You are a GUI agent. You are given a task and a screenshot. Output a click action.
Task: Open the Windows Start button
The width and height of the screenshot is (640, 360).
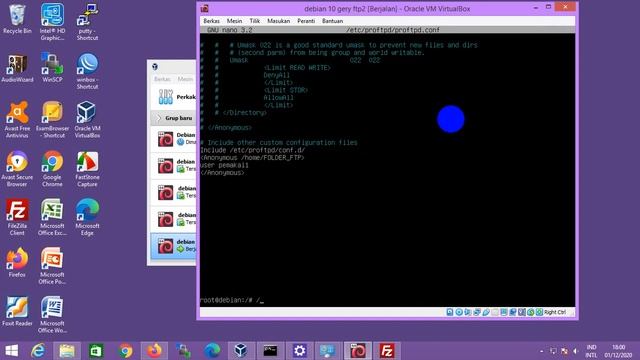coord(11,351)
